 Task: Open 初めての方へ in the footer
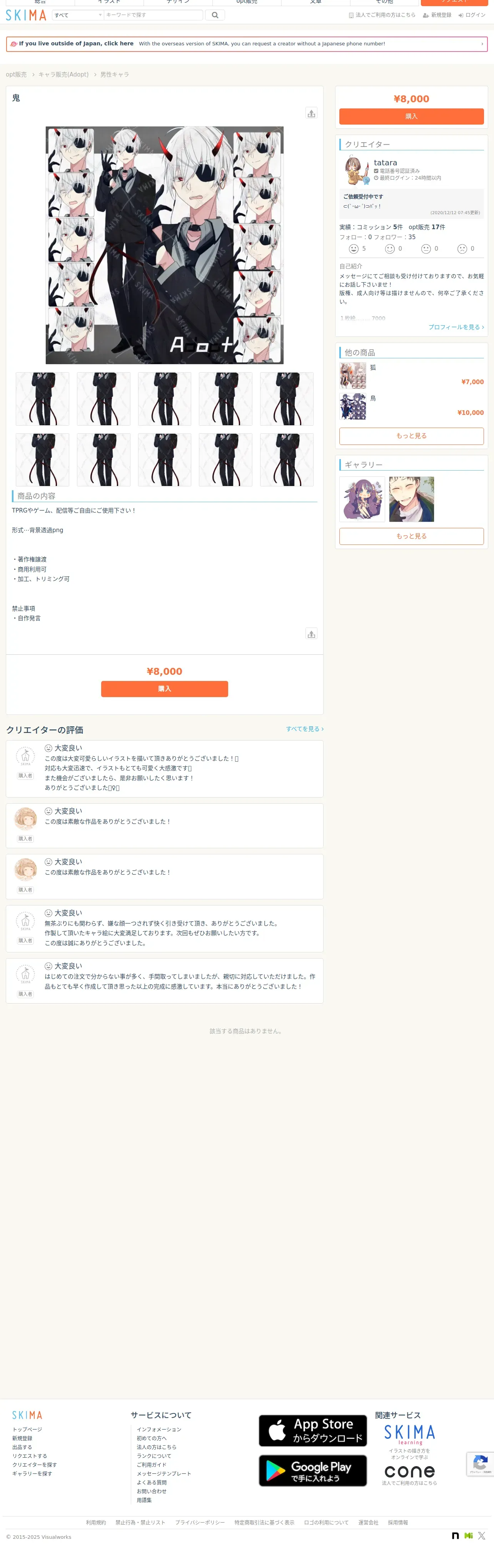click(x=152, y=1438)
